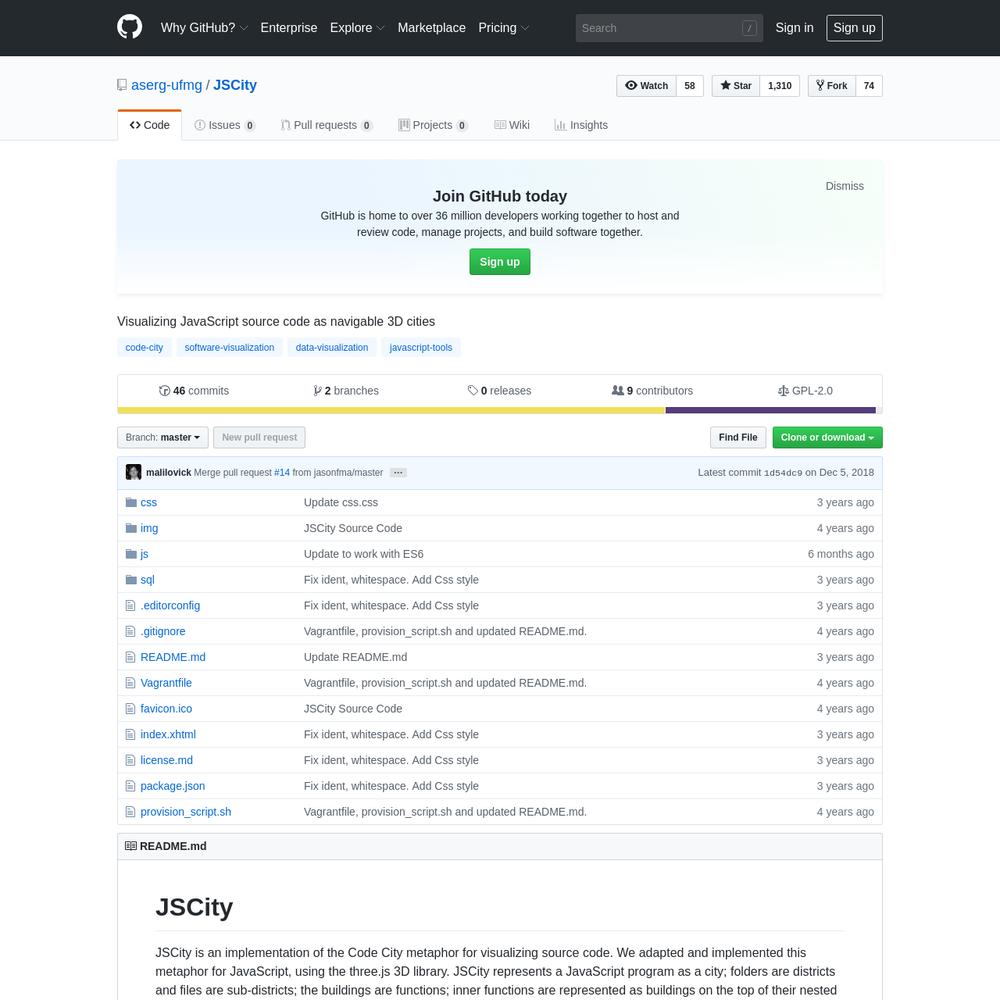Click the .gitignore file icon
1000x1000 pixels.
click(130, 631)
